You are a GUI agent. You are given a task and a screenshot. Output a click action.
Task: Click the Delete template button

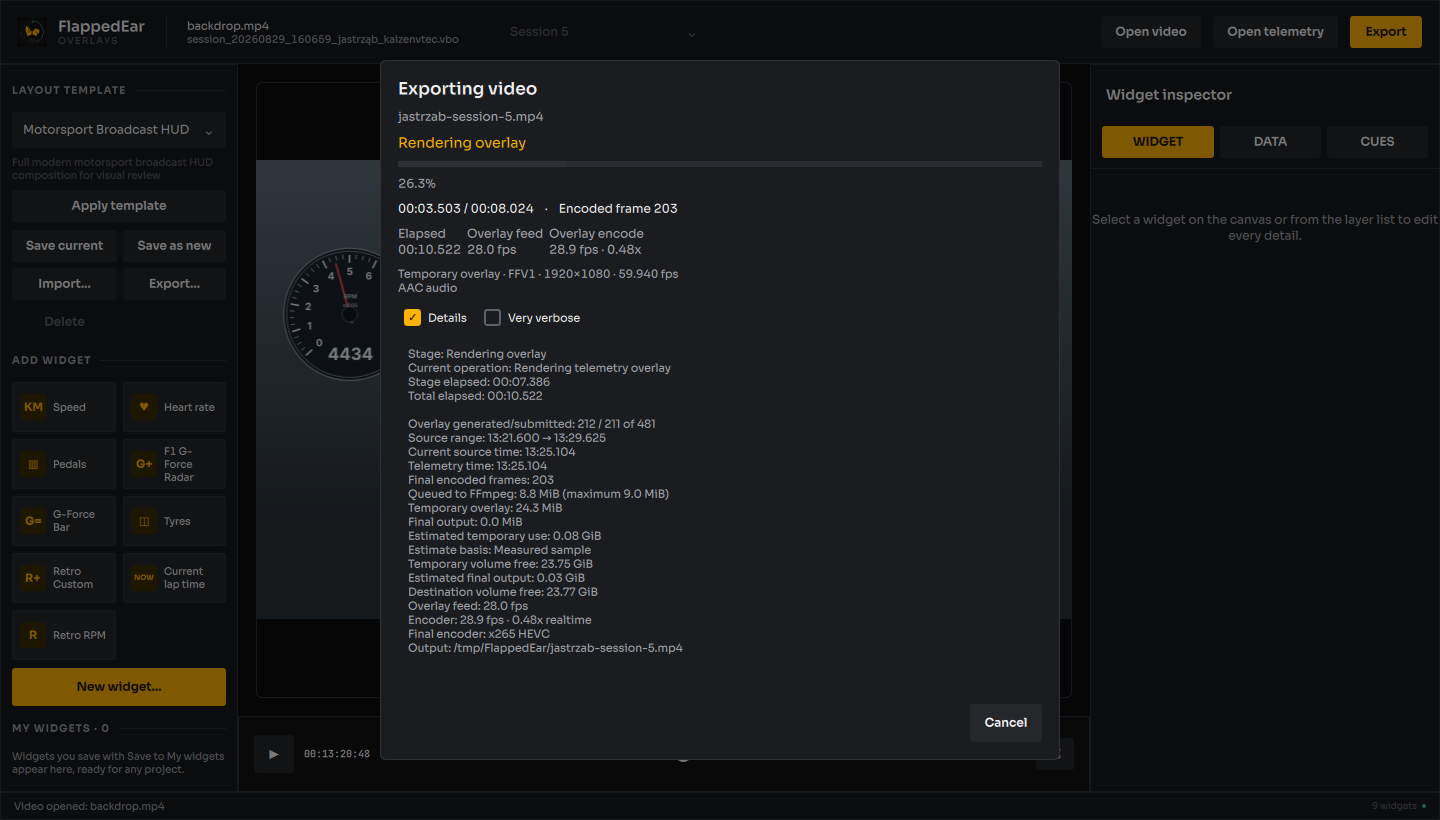pyautogui.click(x=64, y=322)
